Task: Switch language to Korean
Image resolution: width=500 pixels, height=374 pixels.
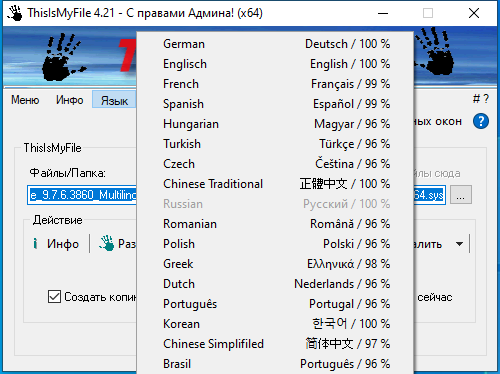Action: tap(275, 324)
